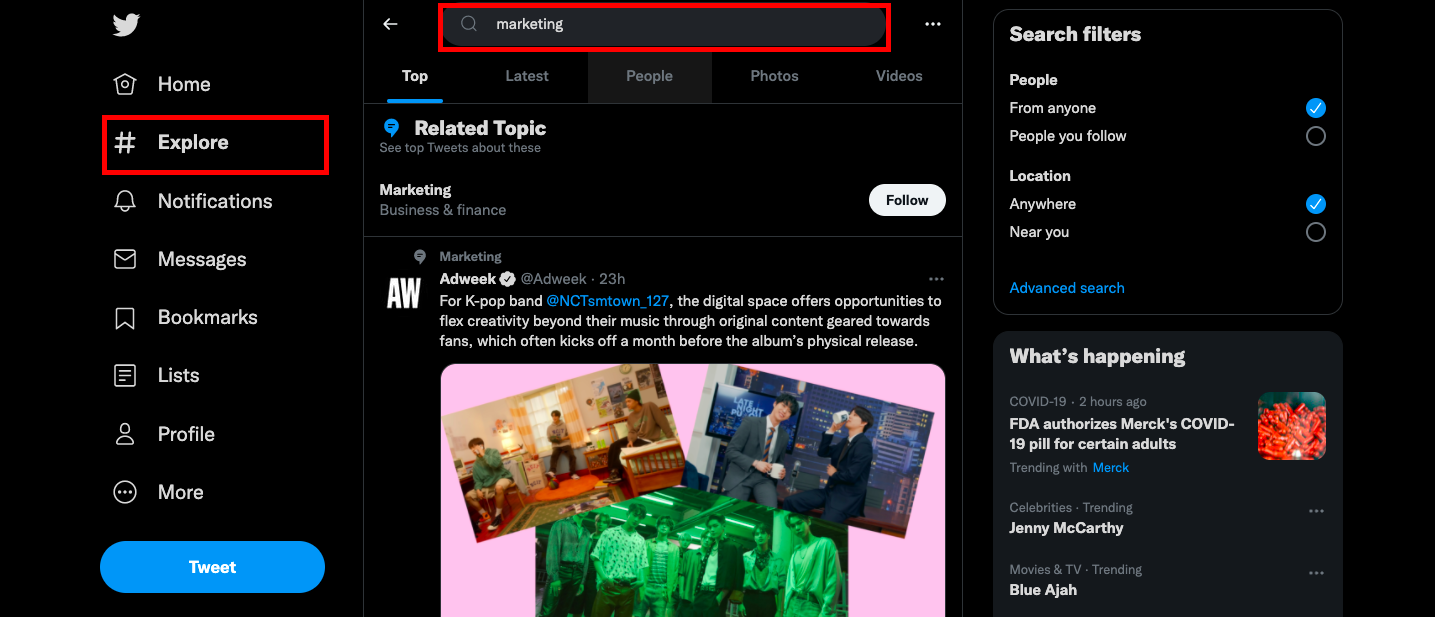Open the Marketing Business & finance topic
1435x617 pixels.
[443, 200]
